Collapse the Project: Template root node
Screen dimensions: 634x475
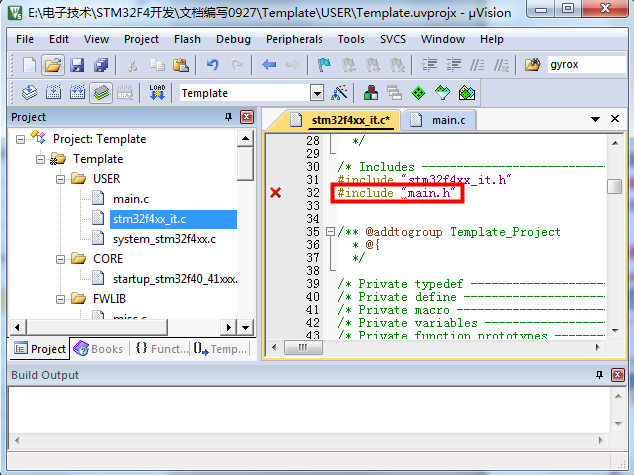(20, 139)
